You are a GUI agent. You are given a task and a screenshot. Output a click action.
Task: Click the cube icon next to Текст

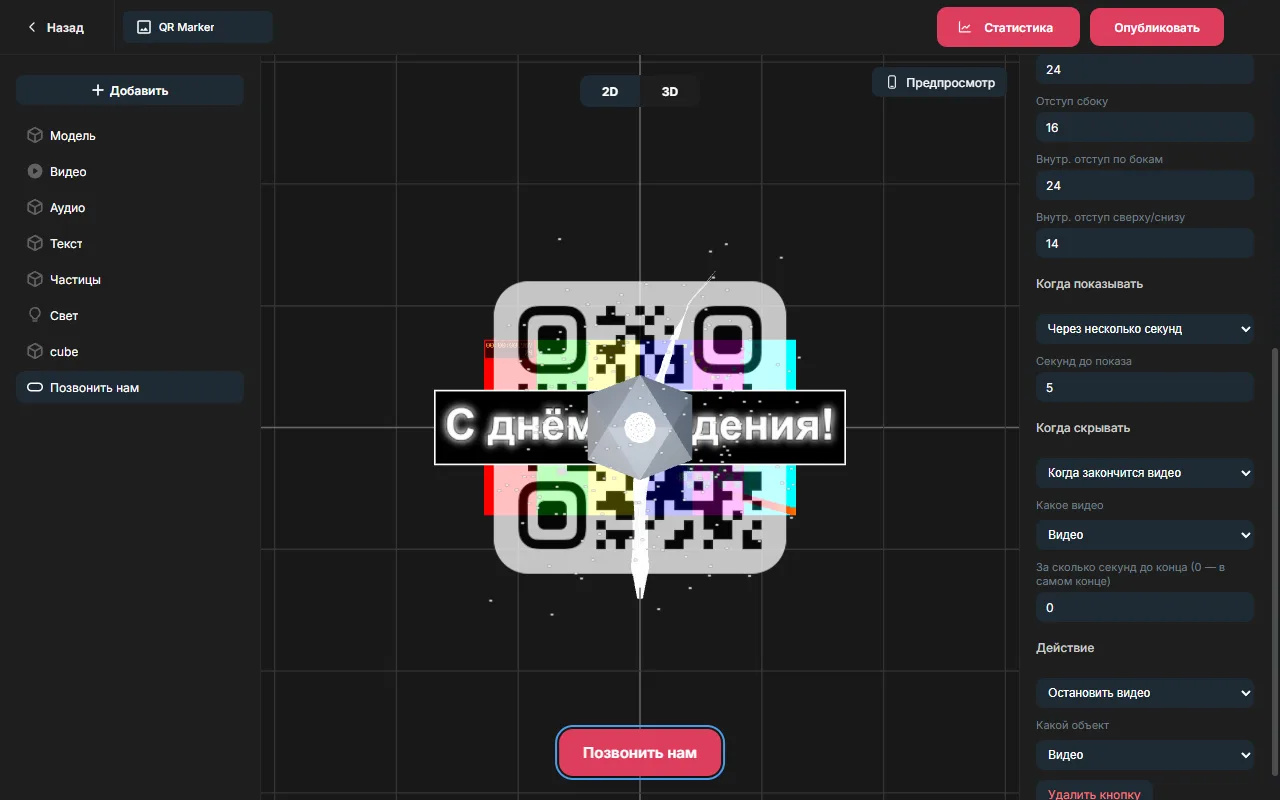[x=35, y=244]
